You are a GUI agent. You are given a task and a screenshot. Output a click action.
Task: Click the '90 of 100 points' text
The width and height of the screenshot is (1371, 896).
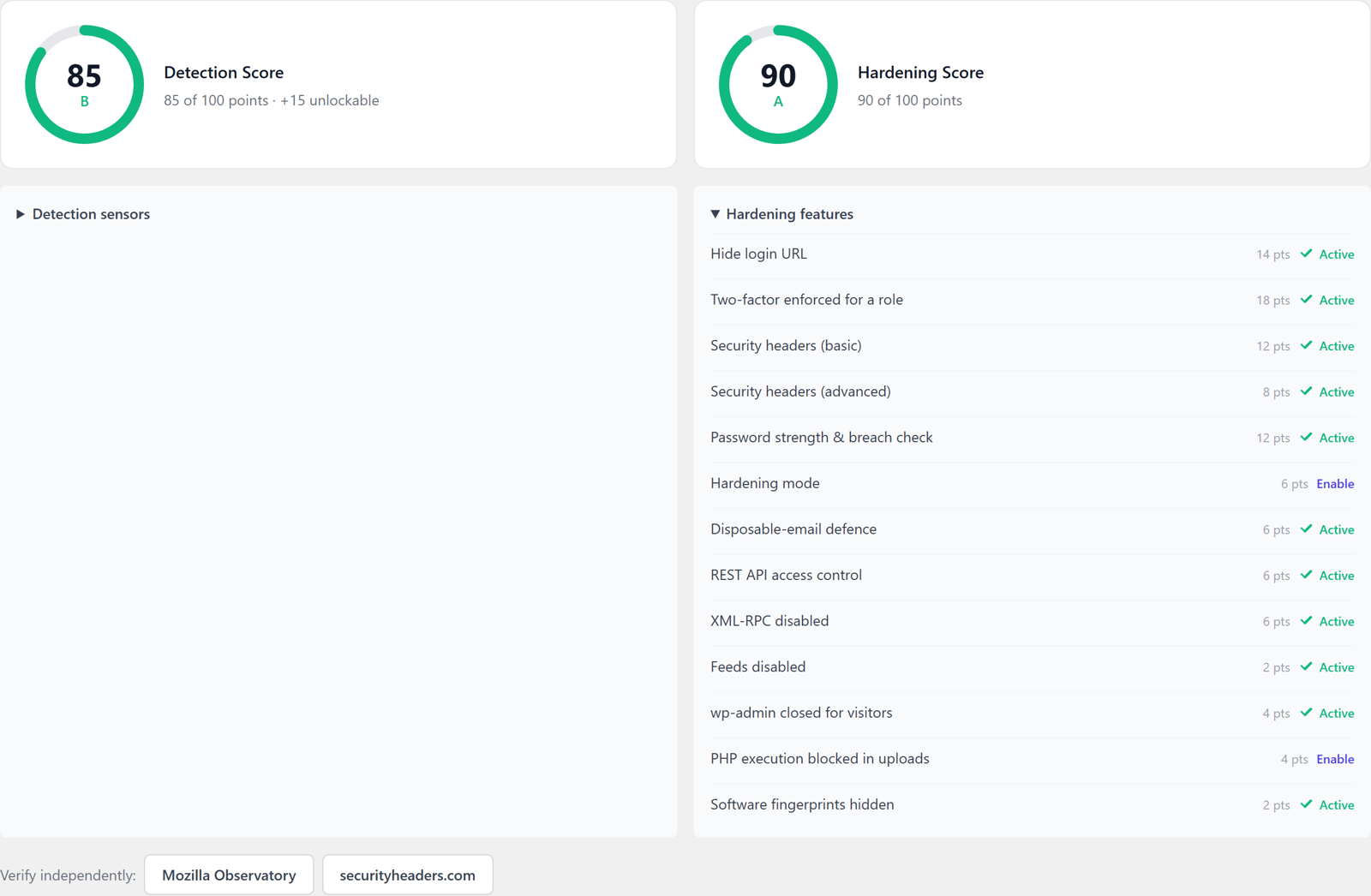point(909,100)
